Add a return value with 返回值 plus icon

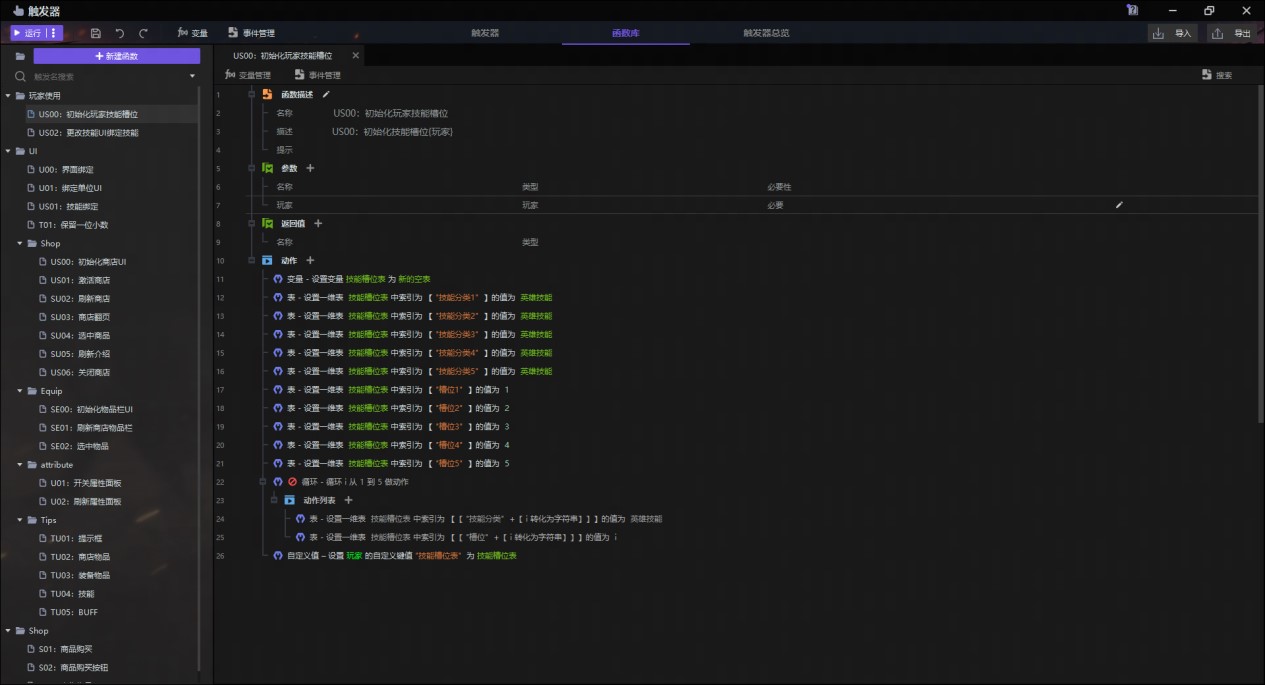[x=318, y=224]
